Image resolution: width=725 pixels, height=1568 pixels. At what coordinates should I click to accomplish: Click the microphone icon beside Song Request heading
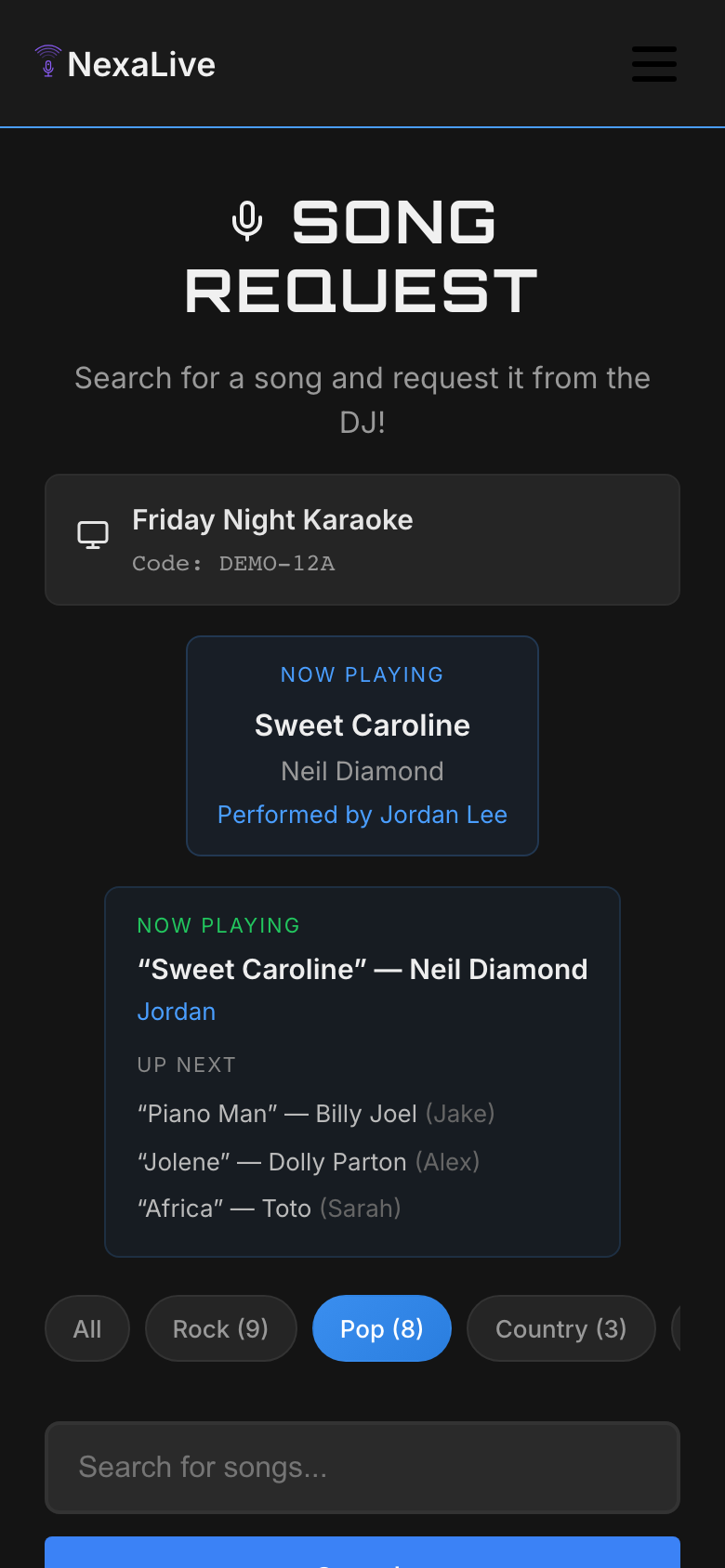click(247, 222)
